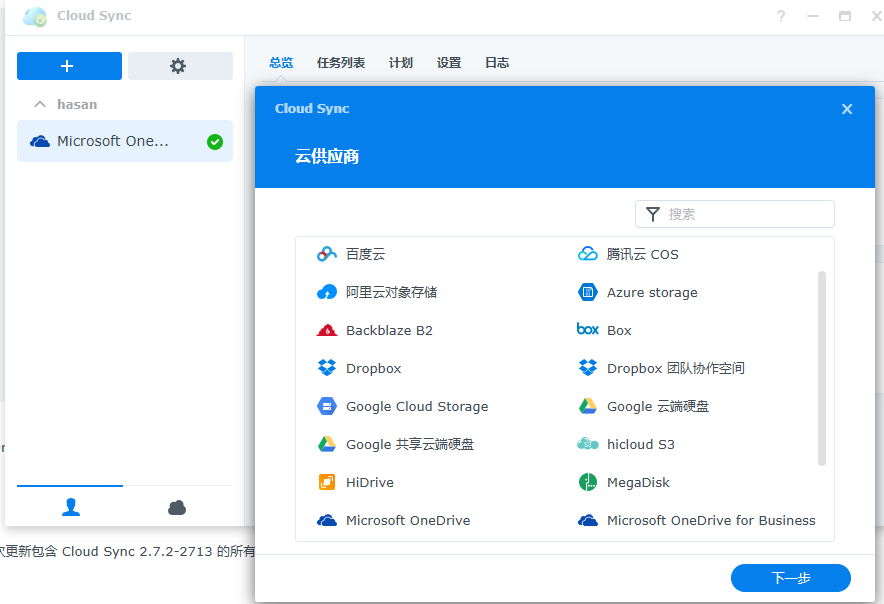Focus the 搜索 provider search field
884x604 pixels.
pos(735,214)
